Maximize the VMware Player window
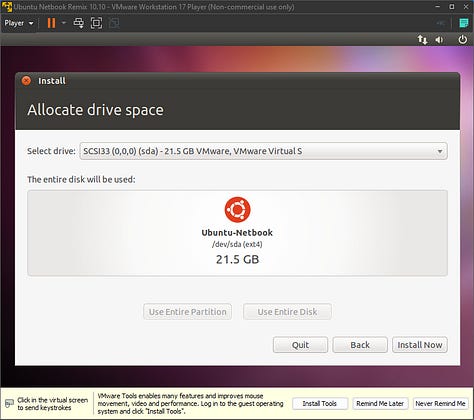This screenshot has height=420, width=474. pyautogui.click(x=452, y=6)
